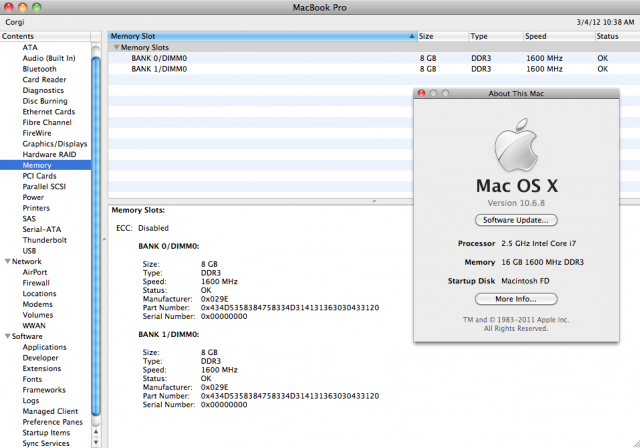Collapse the Software section in Contents

coord(7,336)
